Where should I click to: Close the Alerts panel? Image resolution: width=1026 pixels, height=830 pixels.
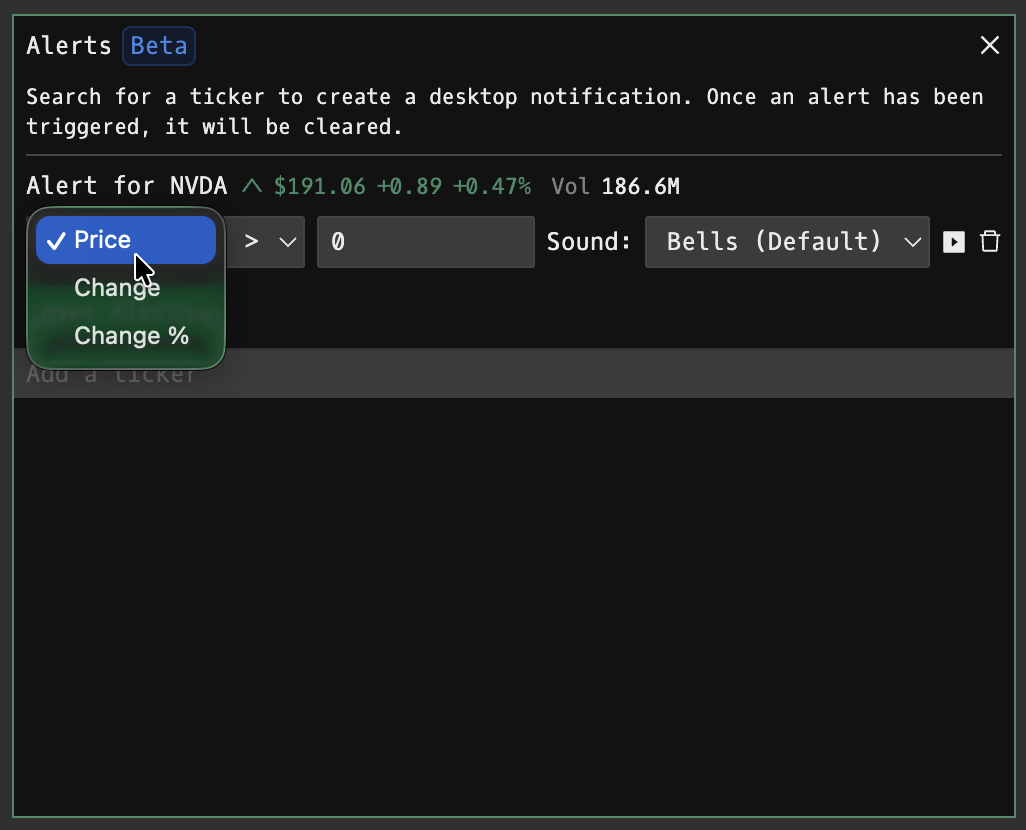tap(989, 45)
